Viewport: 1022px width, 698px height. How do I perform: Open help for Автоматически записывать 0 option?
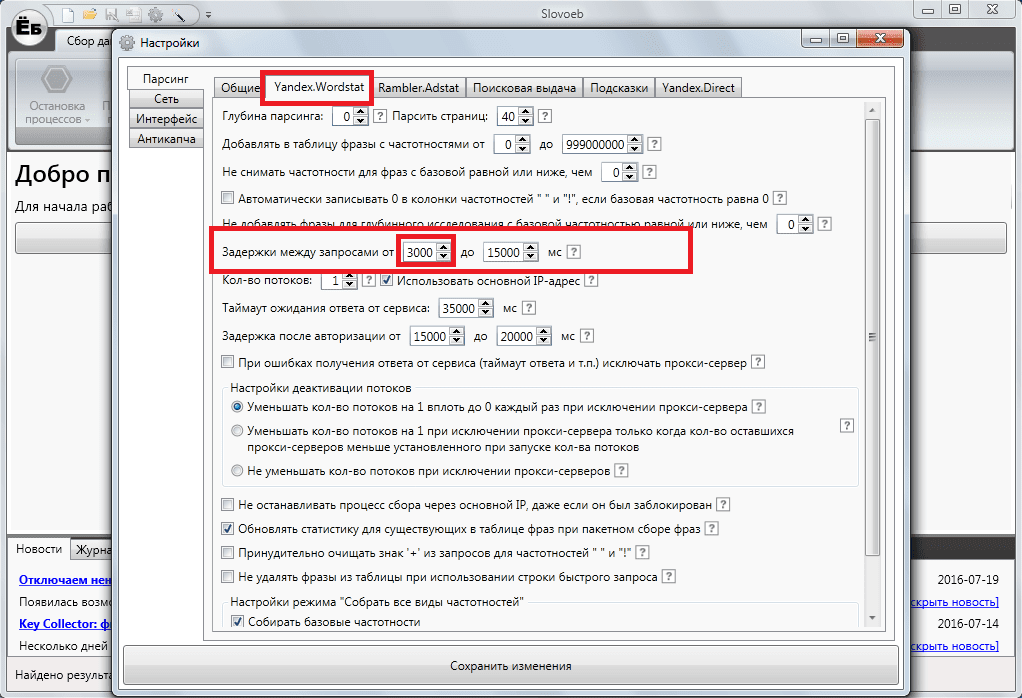(x=780, y=198)
